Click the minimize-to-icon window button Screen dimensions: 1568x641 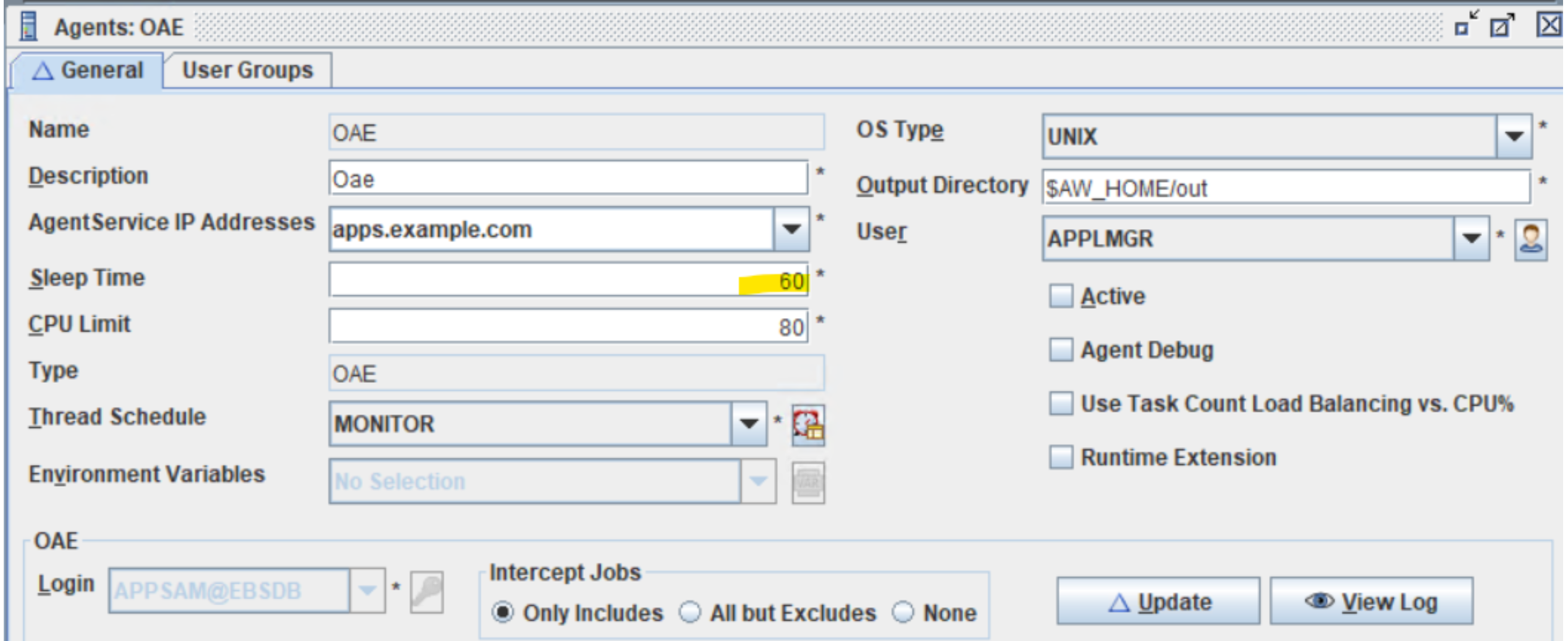[1465, 23]
